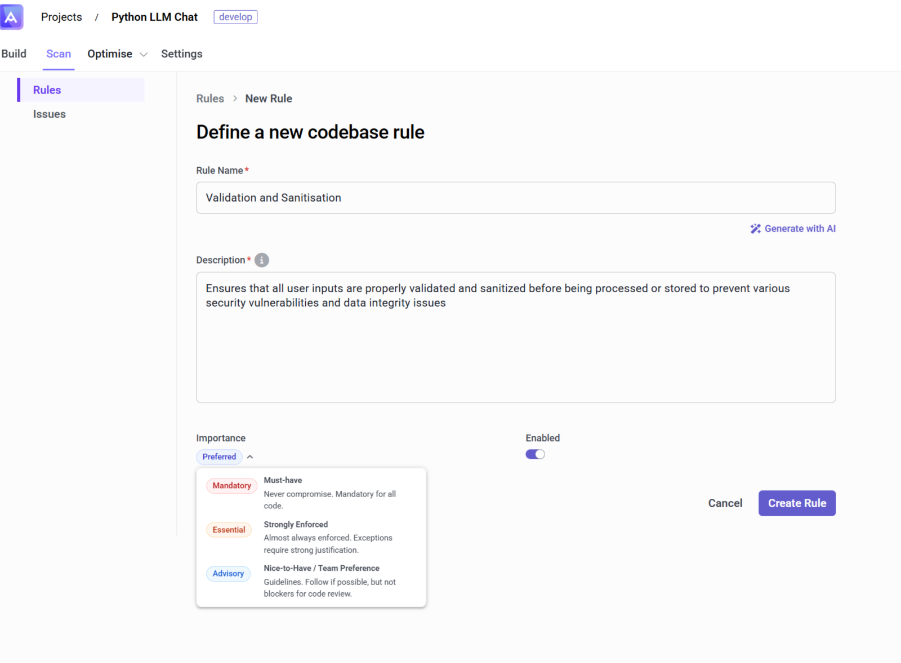Collapse the Importance dropdown chevron
This screenshot has height=663, width=901.
point(249,456)
